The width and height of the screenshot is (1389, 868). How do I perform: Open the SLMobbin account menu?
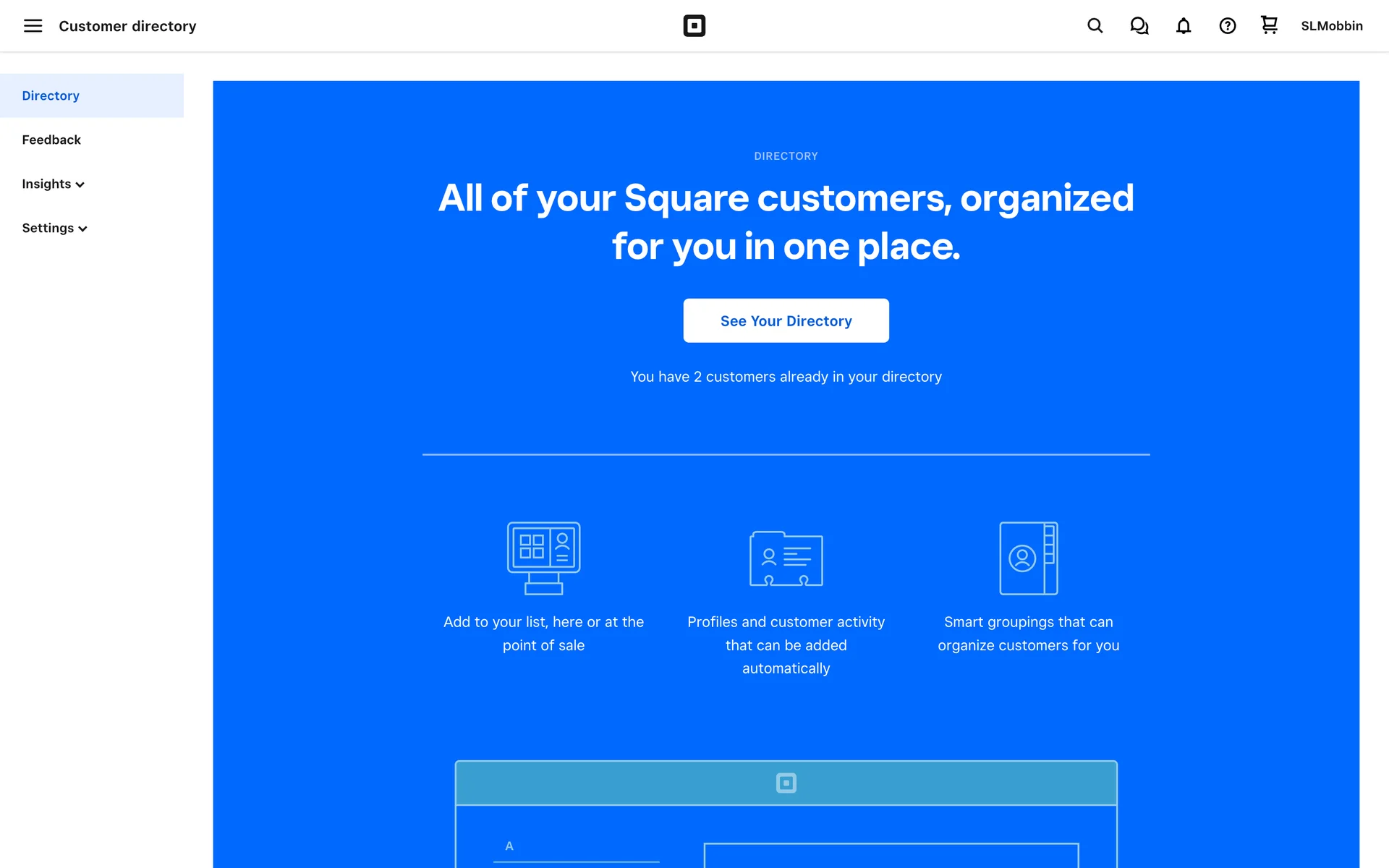tap(1331, 26)
